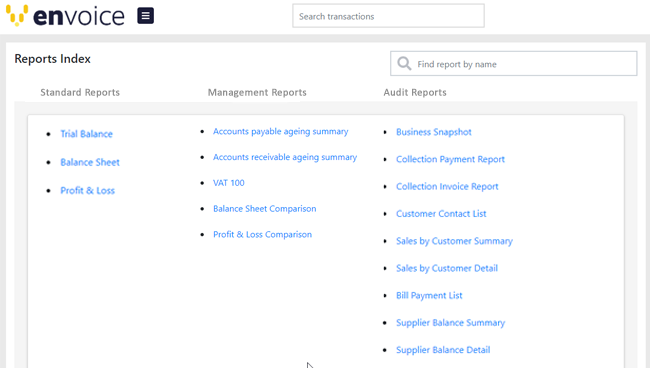Open Accounts receivable ageing summary
The height and width of the screenshot is (370, 655).
pos(285,157)
